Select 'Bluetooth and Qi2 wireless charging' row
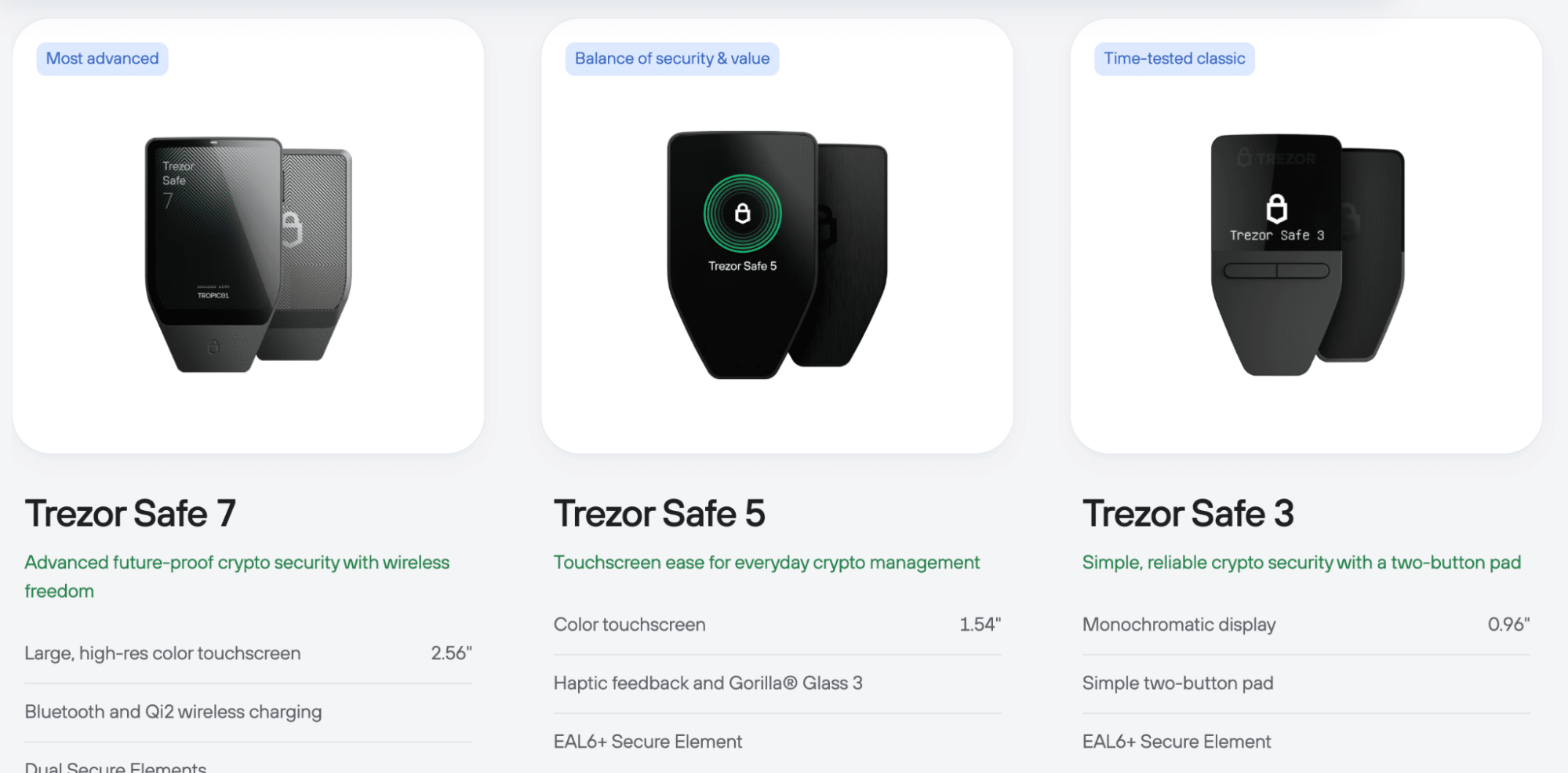This screenshot has width=1568, height=773. coord(248,713)
